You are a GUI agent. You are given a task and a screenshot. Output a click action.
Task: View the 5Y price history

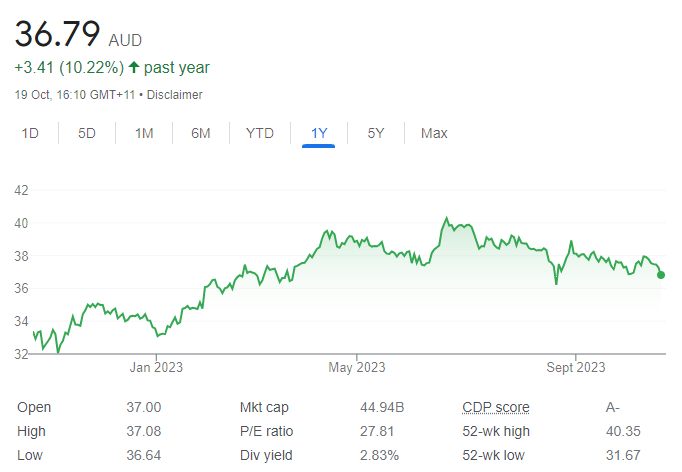click(376, 133)
